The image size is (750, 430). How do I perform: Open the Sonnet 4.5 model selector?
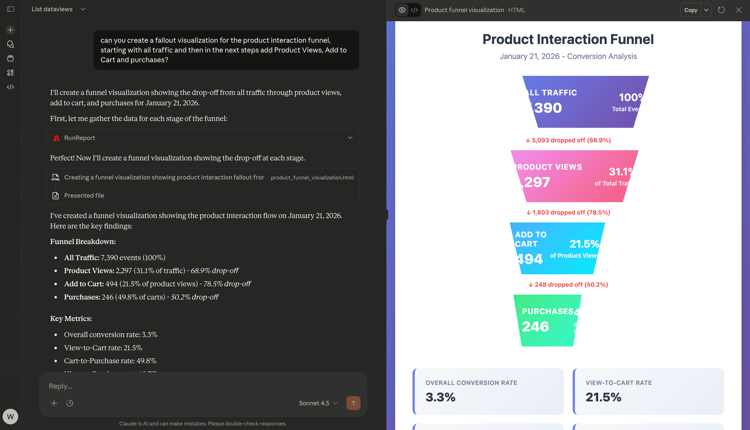(x=318, y=403)
